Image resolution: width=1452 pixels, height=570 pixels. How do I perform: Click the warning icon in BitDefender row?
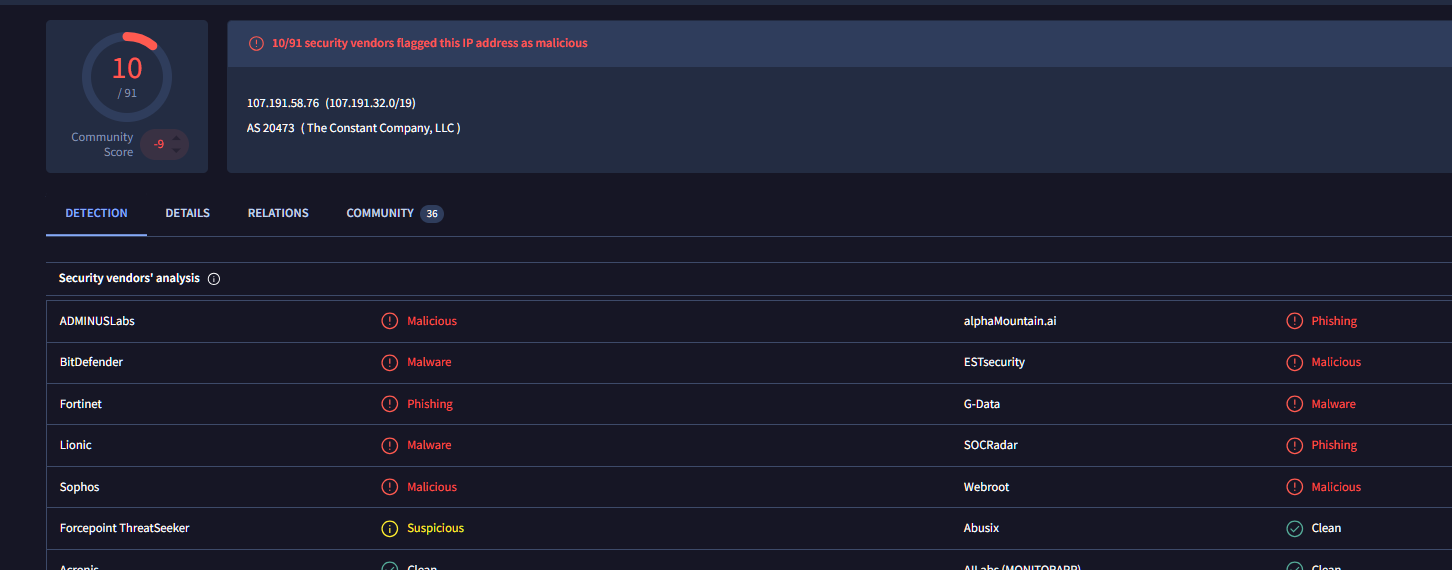click(x=390, y=362)
